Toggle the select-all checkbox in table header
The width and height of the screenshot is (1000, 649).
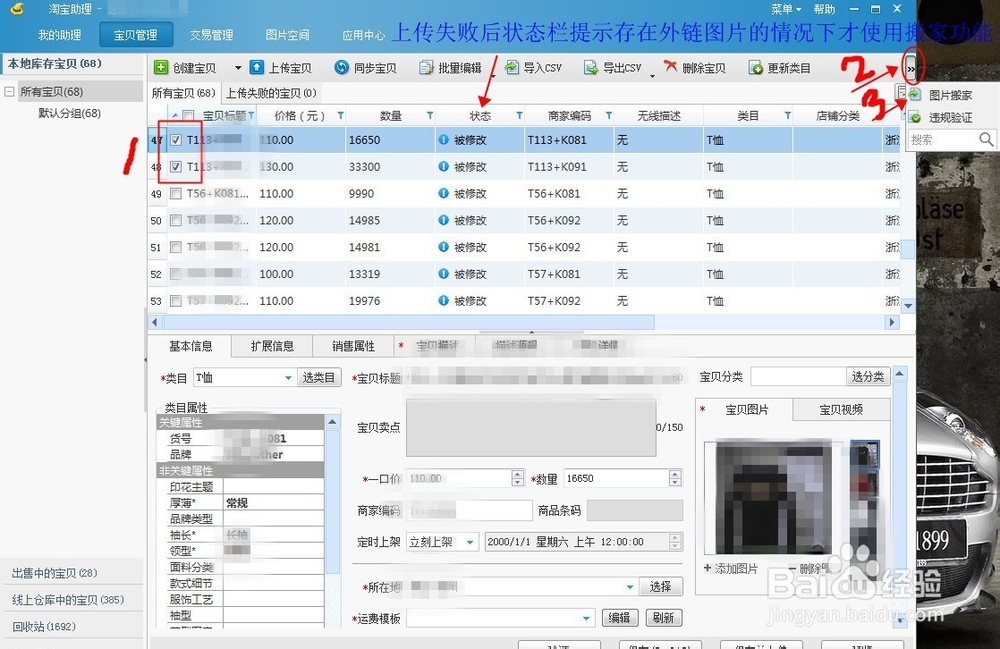[x=186, y=115]
